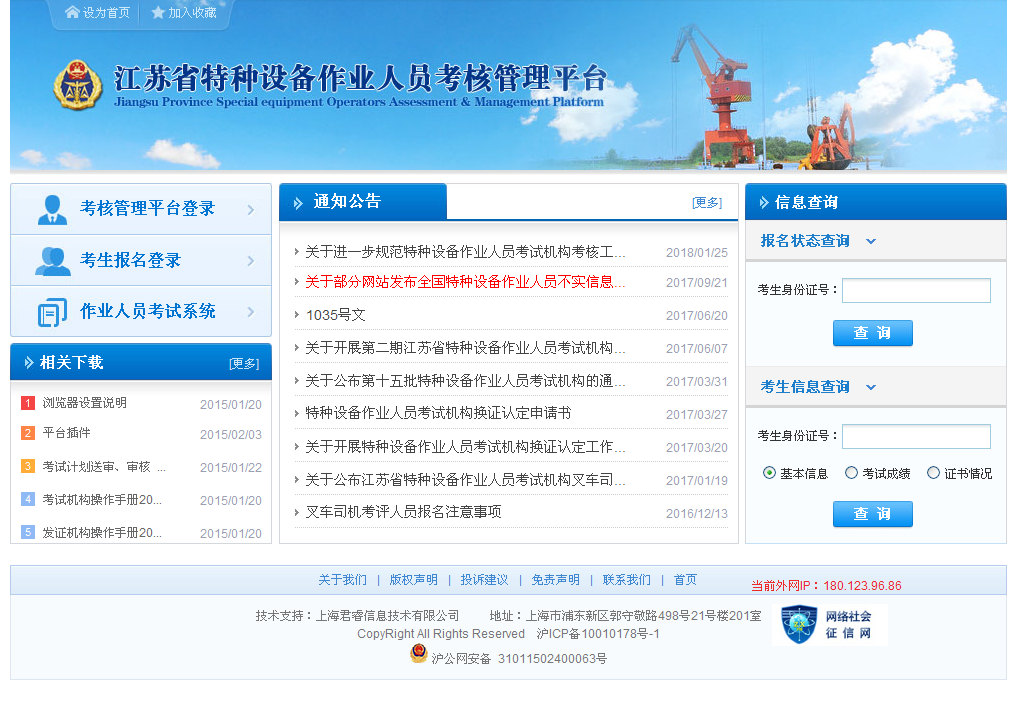Image resolution: width=1030 pixels, height=710 pixels.
Task: Click 考生身份证号 field under 考生信息查询
Action: (x=916, y=437)
